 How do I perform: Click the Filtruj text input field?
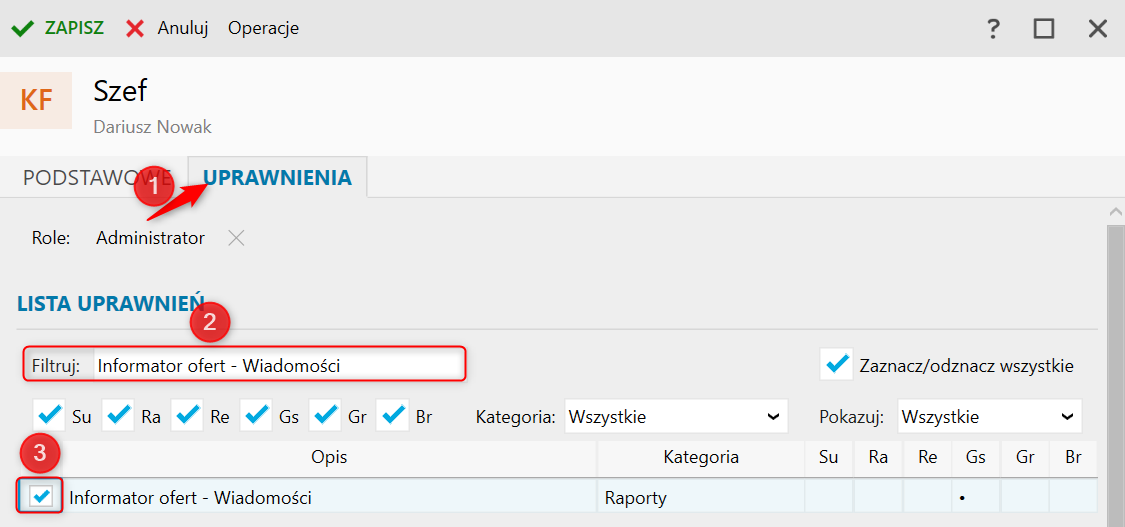point(278,365)
